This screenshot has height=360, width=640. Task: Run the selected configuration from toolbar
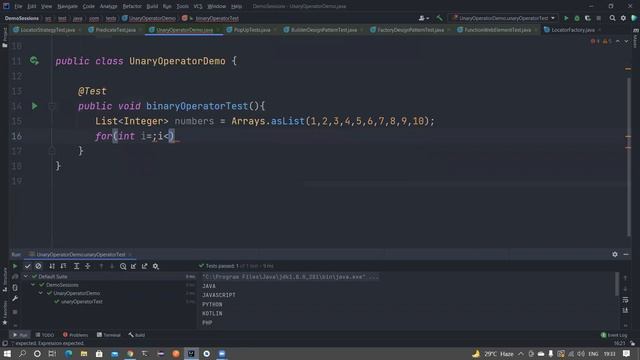[566, 18]
